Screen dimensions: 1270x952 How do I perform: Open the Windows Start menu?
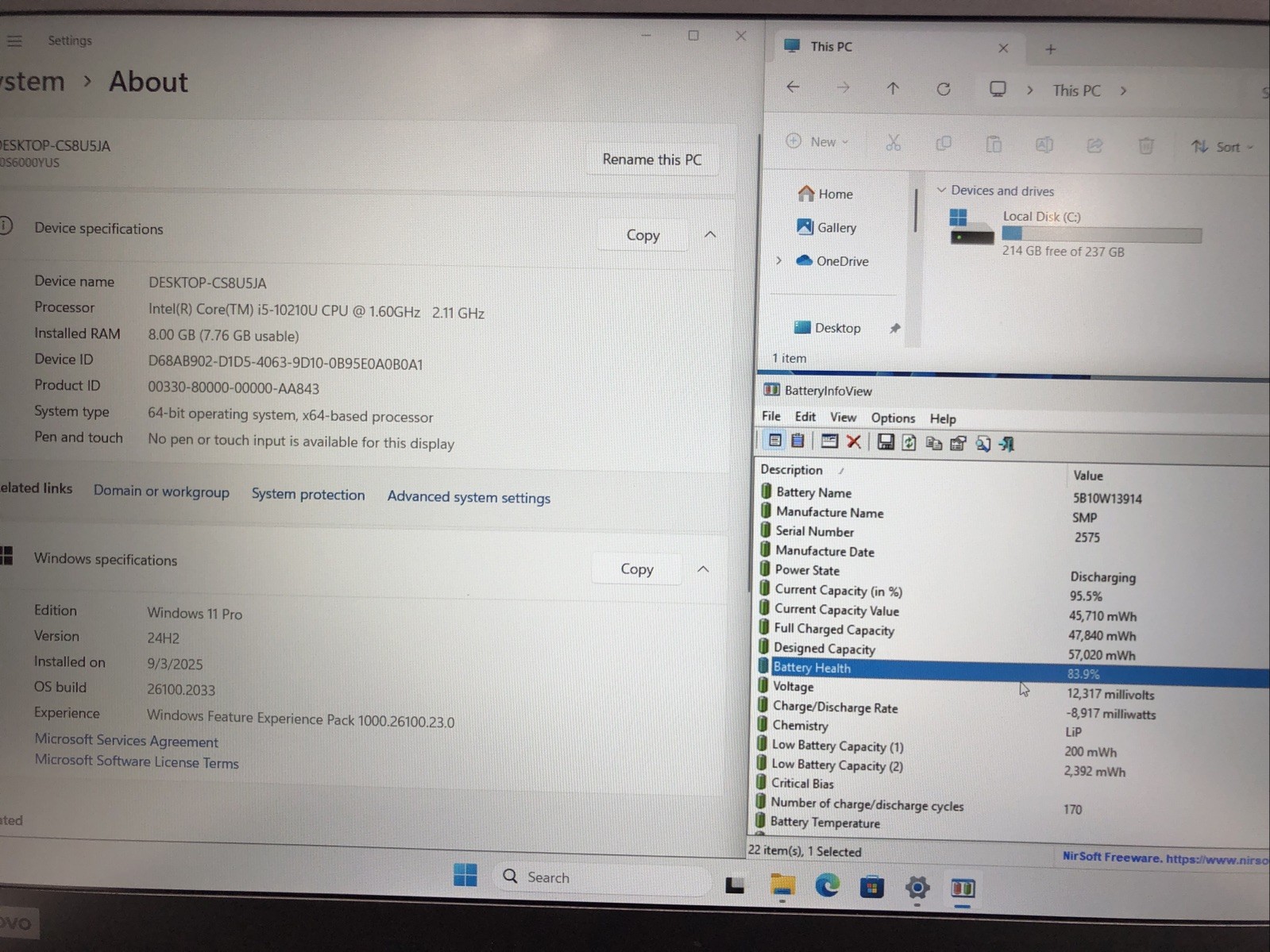point(465,874)
